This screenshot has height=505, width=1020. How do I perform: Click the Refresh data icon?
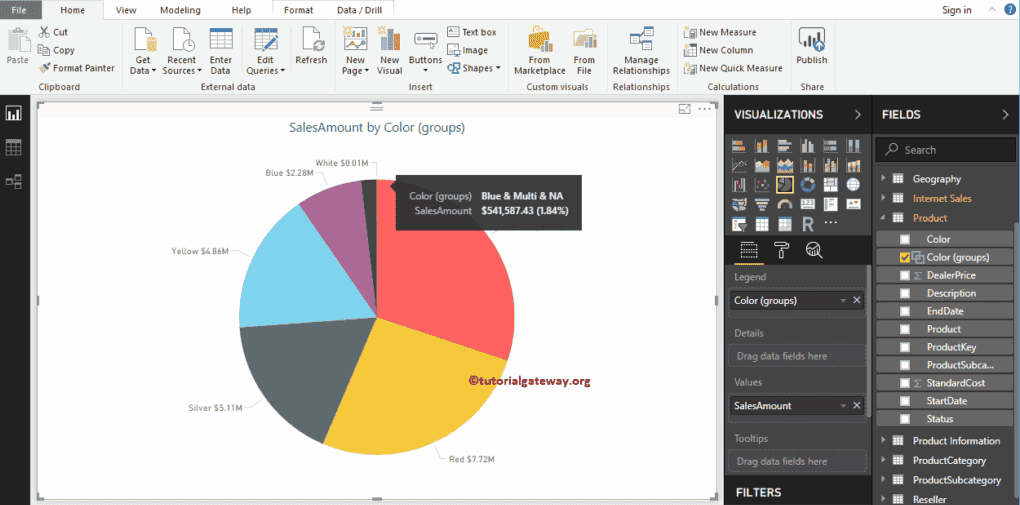pos(311,46)
